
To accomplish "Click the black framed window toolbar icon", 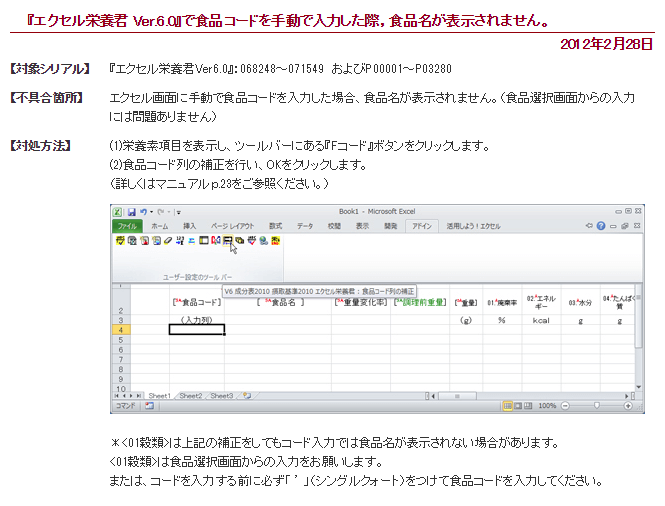I will [204, 240].
